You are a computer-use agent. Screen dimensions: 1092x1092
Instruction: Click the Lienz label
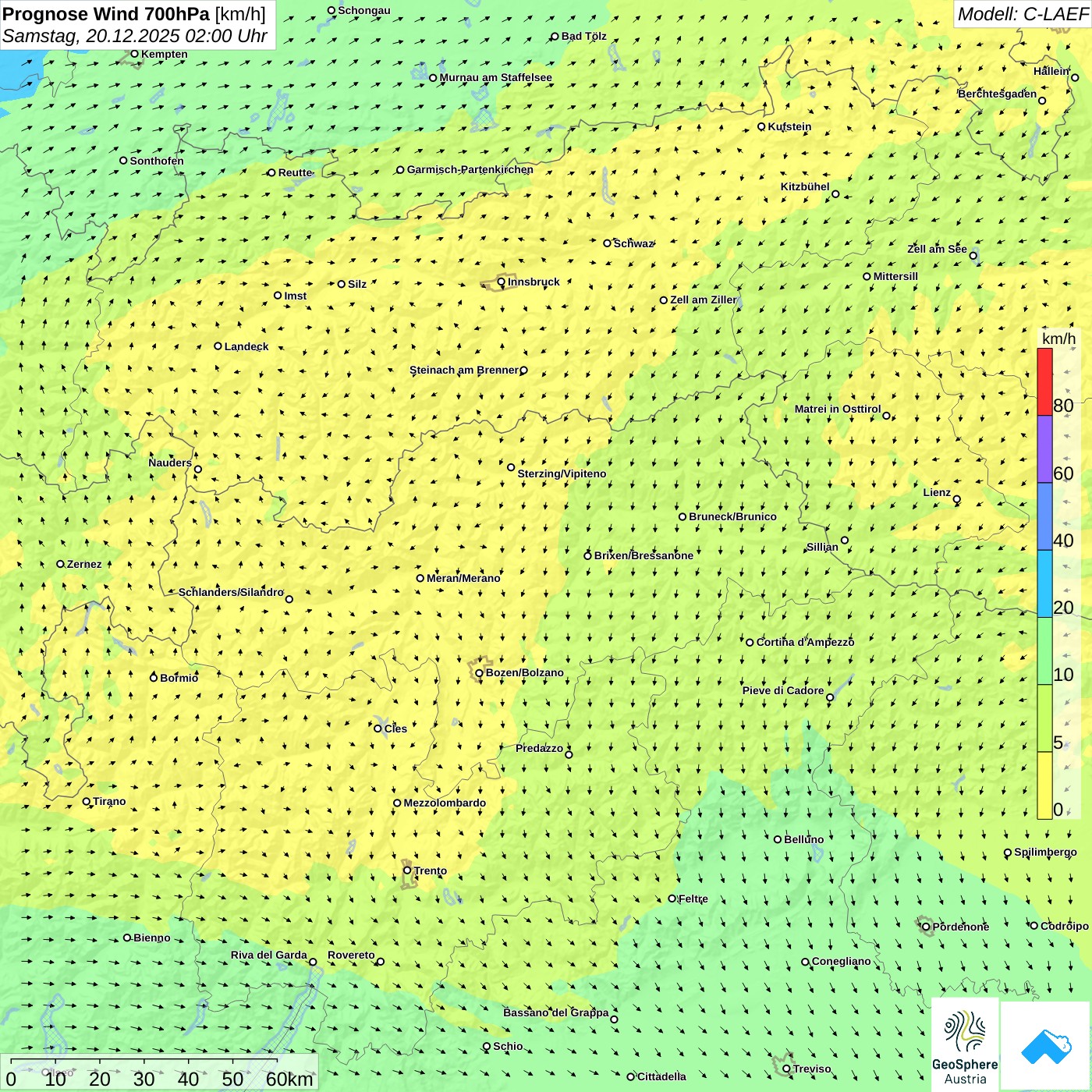click(937, 492)
